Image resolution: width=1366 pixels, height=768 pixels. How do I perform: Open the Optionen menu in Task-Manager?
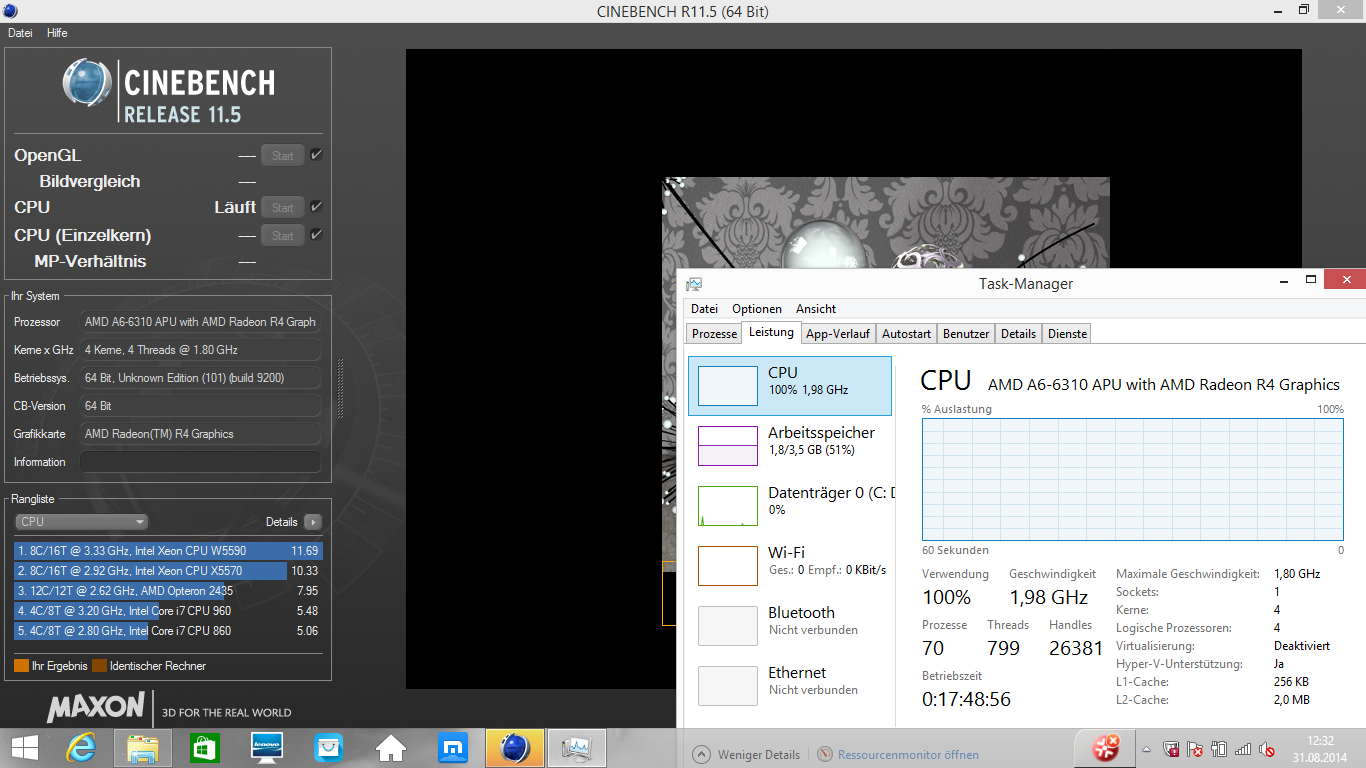pos(757,309)
